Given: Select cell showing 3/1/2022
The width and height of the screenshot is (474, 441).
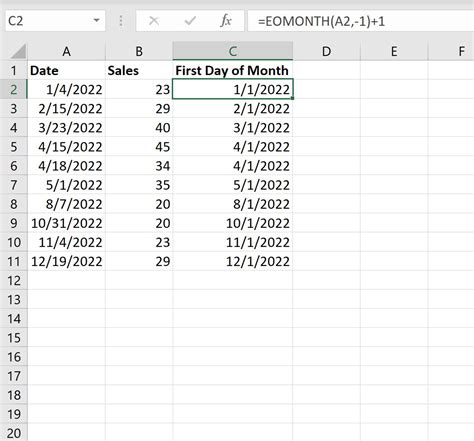Looking at the screenshot, I should click(x=233, y=128).
